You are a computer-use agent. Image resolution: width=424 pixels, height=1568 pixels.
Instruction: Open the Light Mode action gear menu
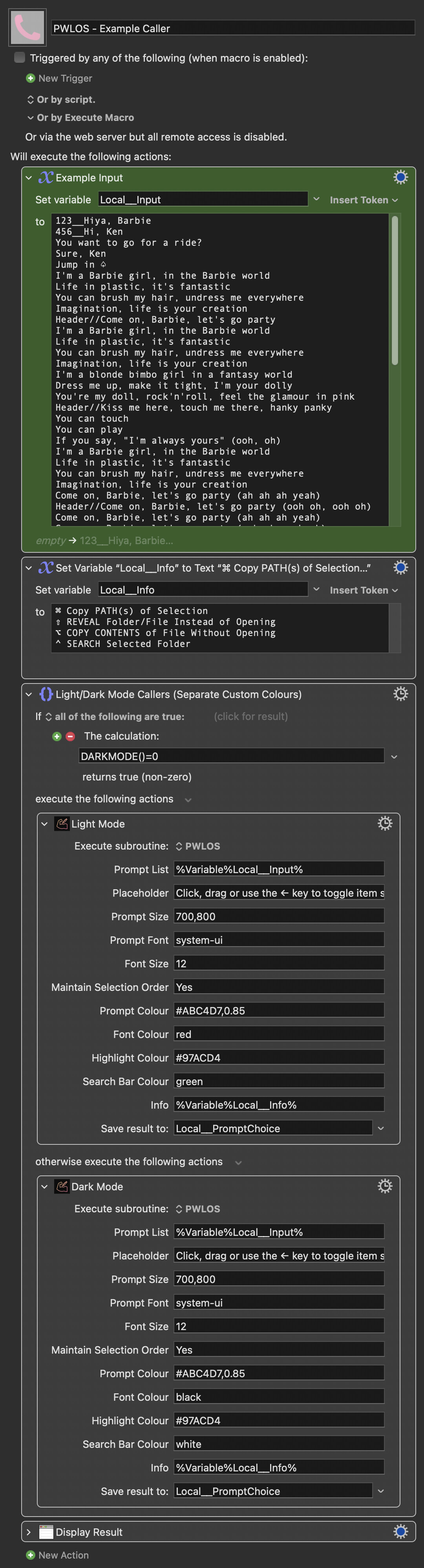point(384,824)
